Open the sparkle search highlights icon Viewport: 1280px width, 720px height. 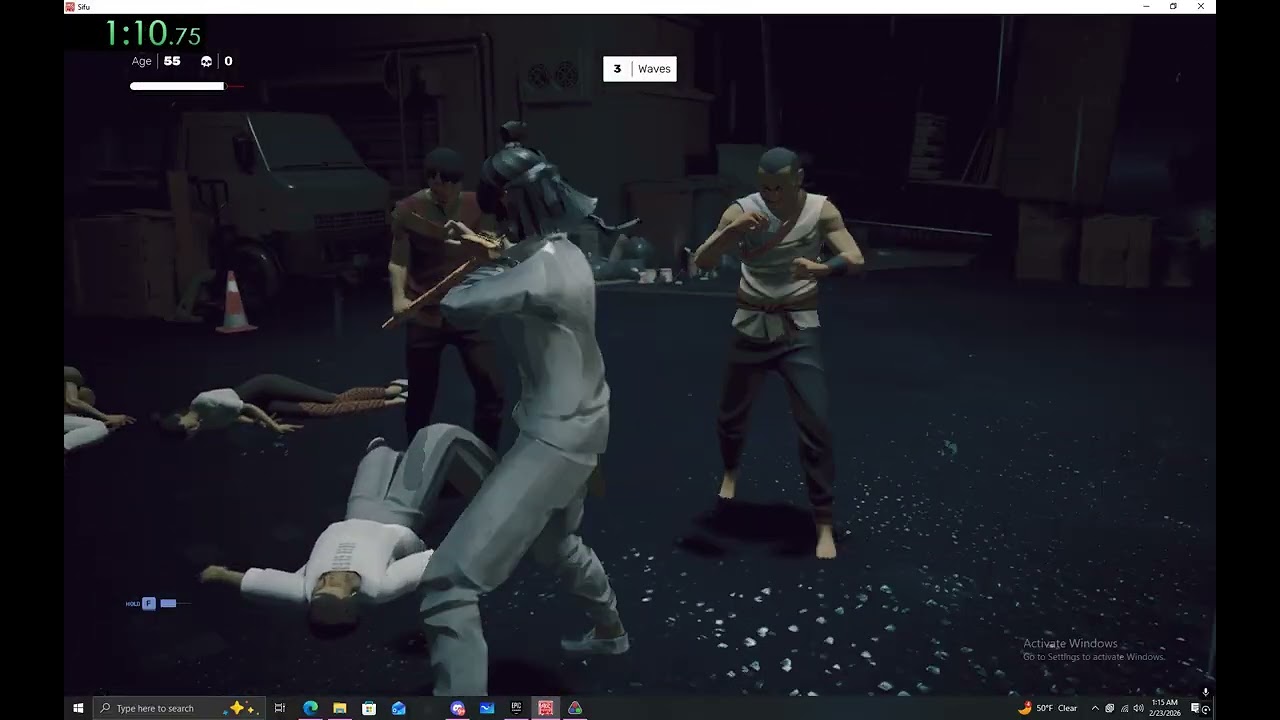[242, 708]
